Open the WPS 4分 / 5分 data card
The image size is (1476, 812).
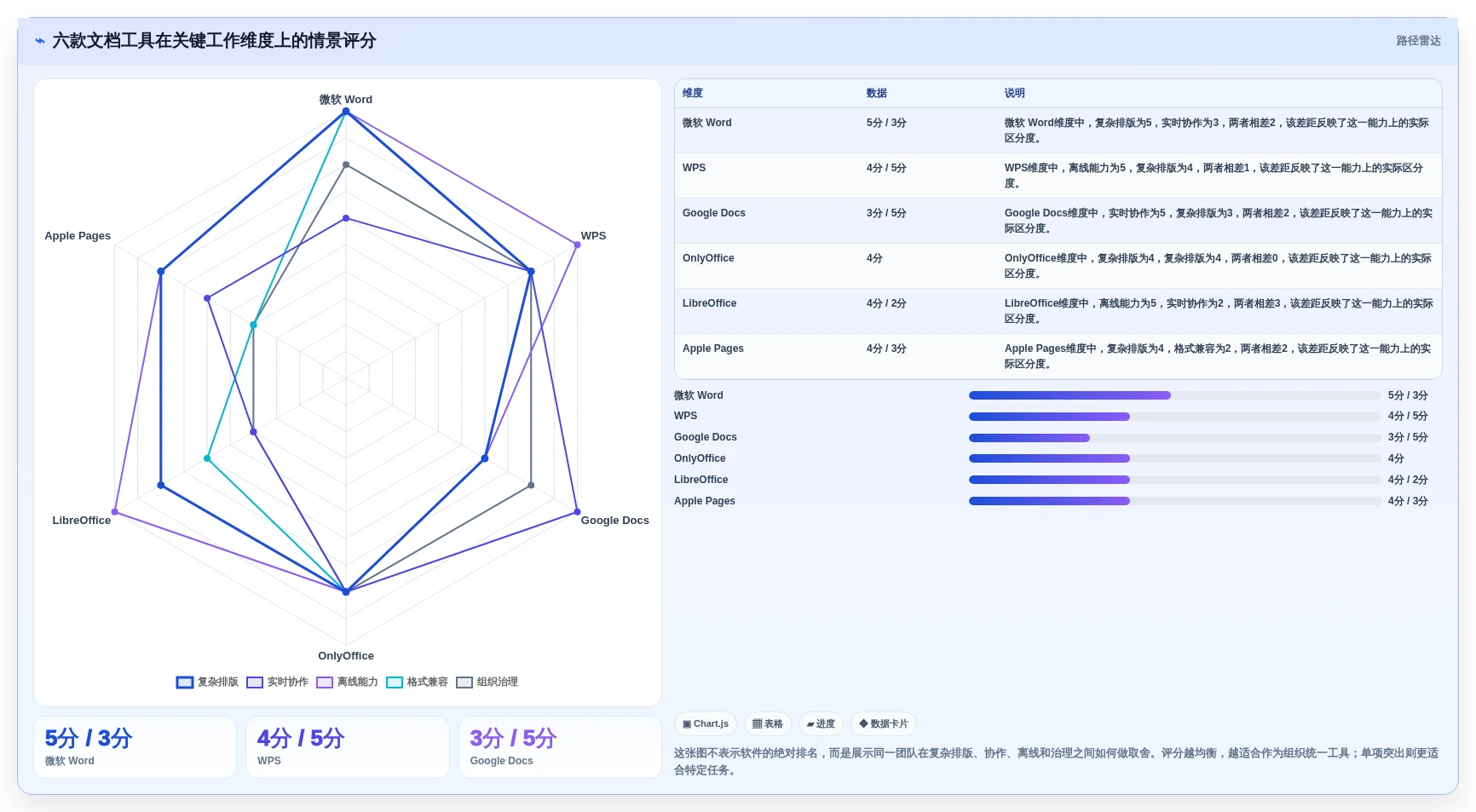pyautogui.click(x=348, y=747)
